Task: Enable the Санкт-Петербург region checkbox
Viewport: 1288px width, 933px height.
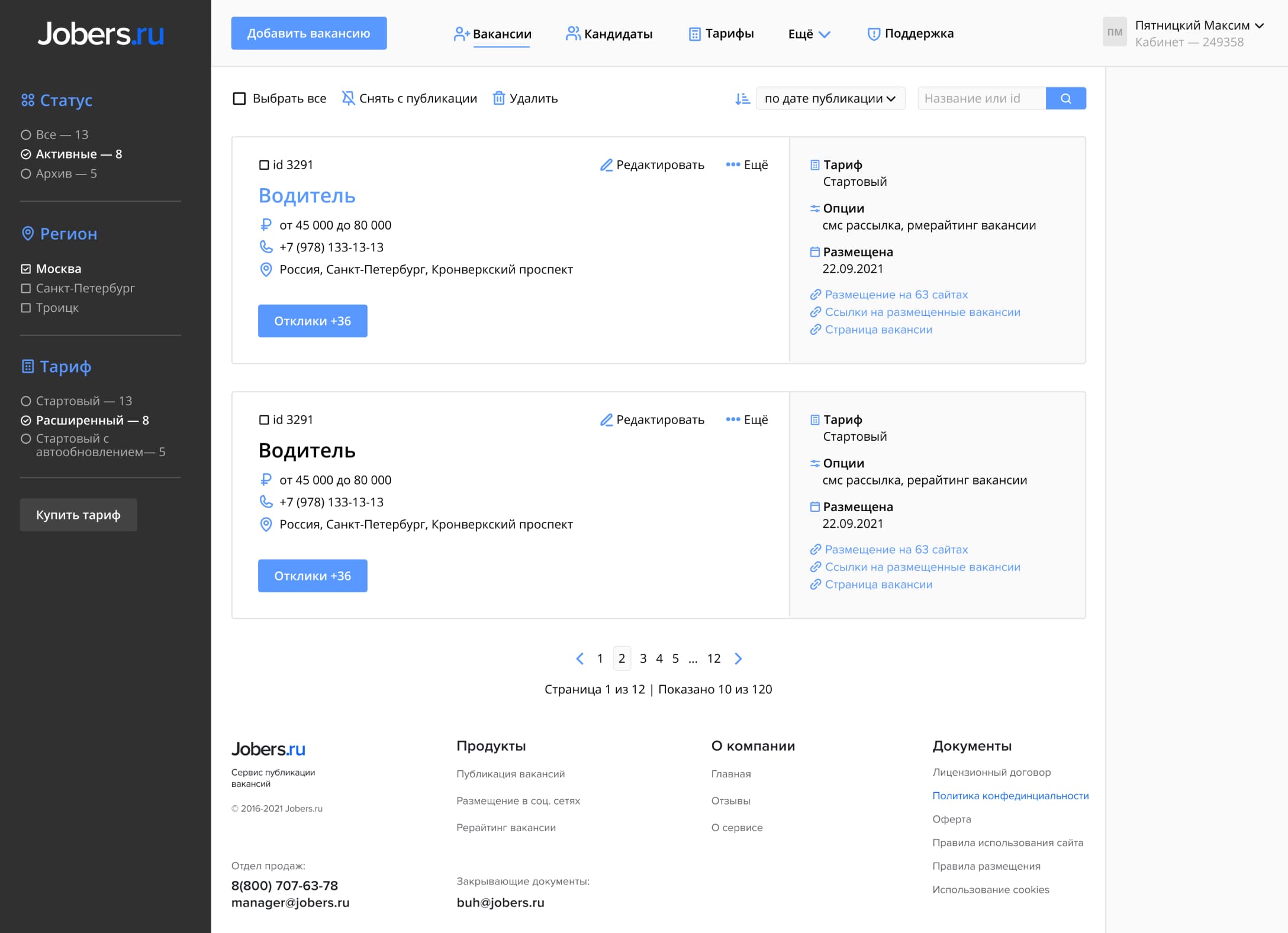Action: [25, 288]
